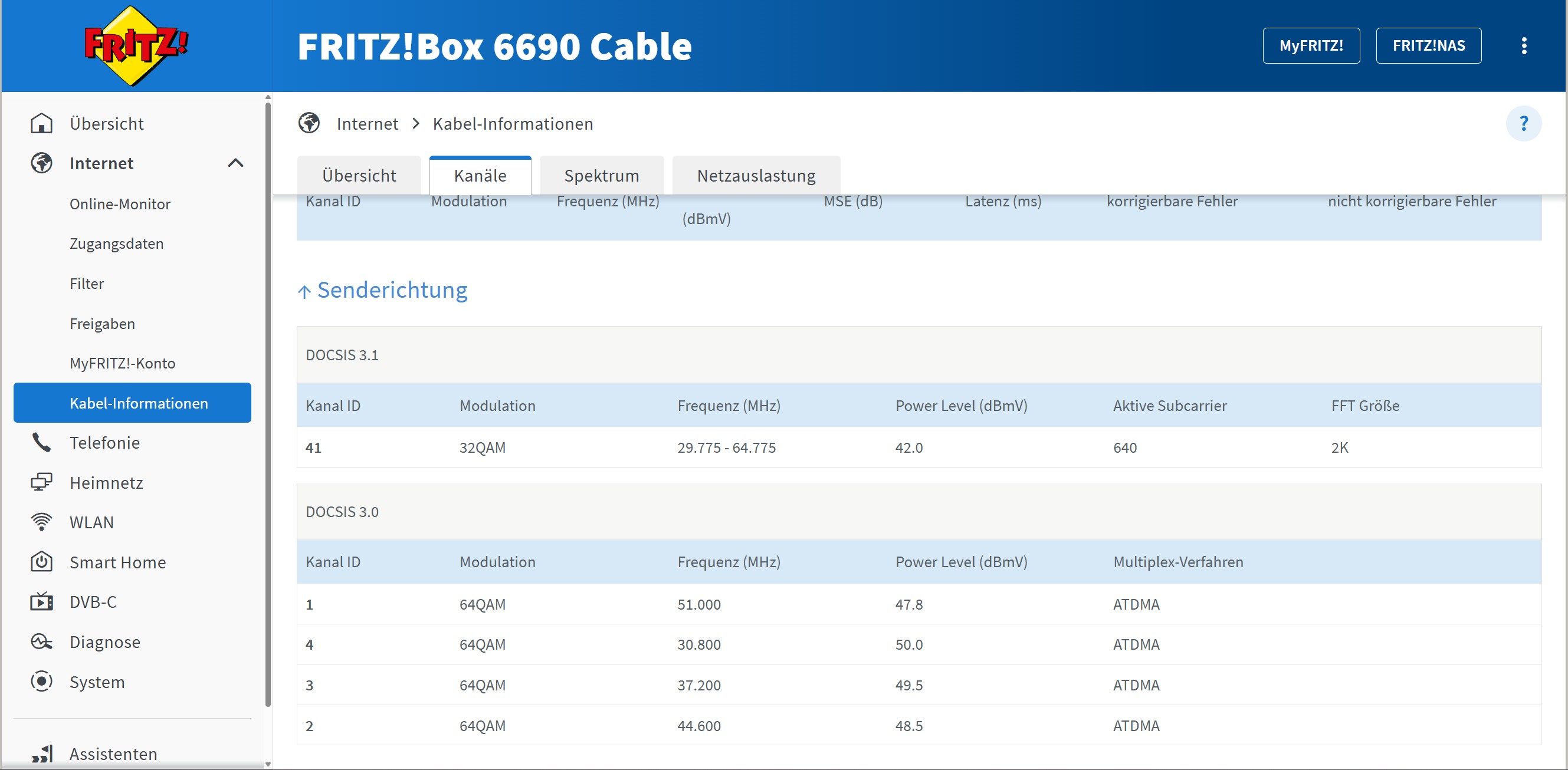Open Freigaben submenu item
This screenshot has height=770, width=1568.
coord(102,324)
